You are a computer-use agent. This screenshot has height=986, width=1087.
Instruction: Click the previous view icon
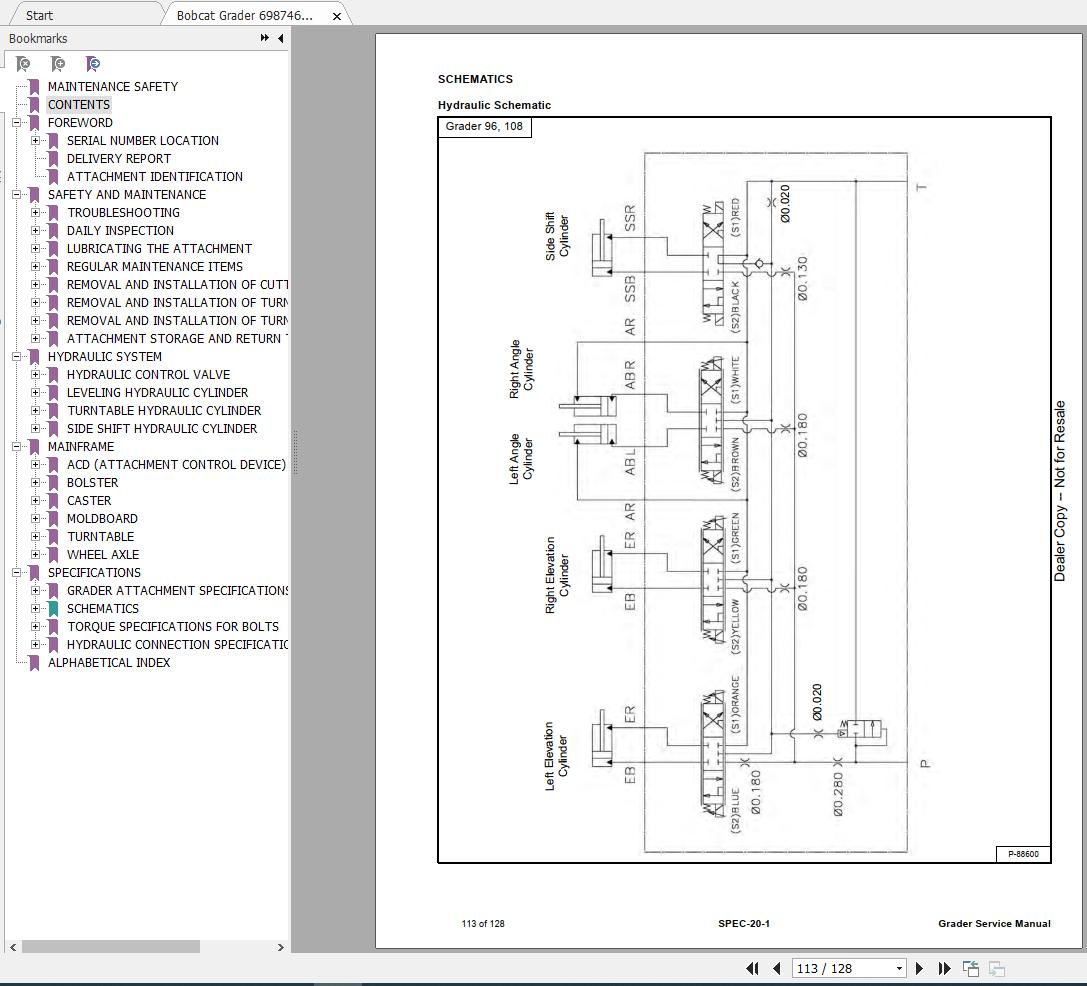[x=970, y=968]
